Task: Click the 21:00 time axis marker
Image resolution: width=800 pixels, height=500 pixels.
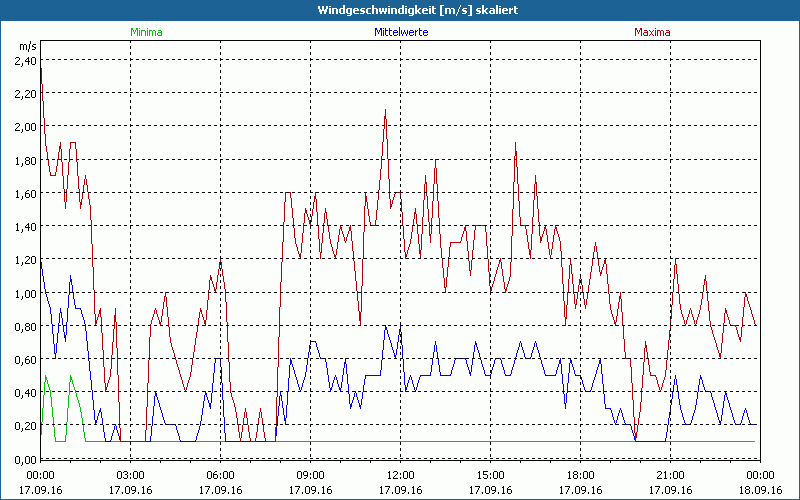Action: coord(670,475)
